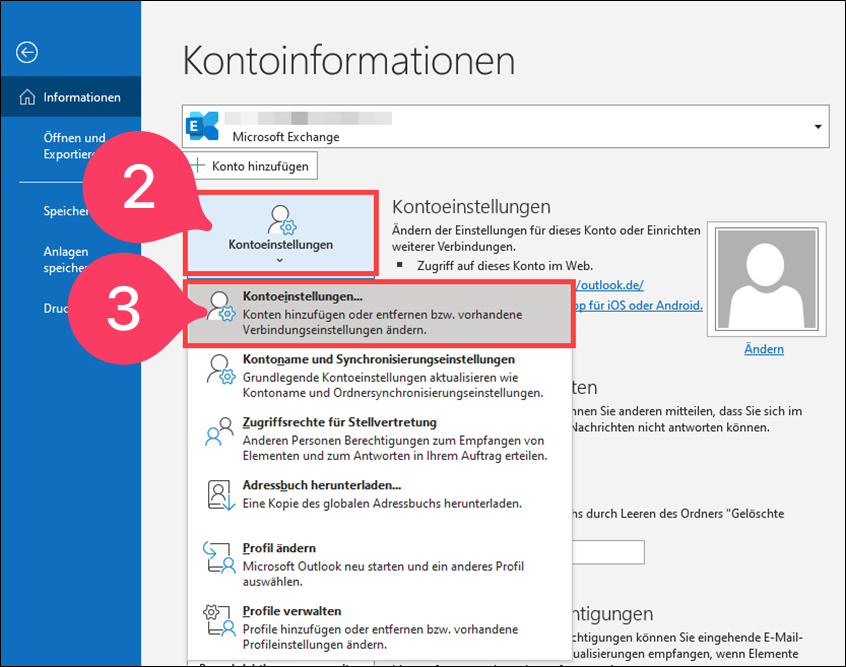The height and width of the screenshot is (667, 846).
Task: Click 'Zugriff auf dieses Konto im Web.' text
Action: pyautogui.click(x=505, y=266)
